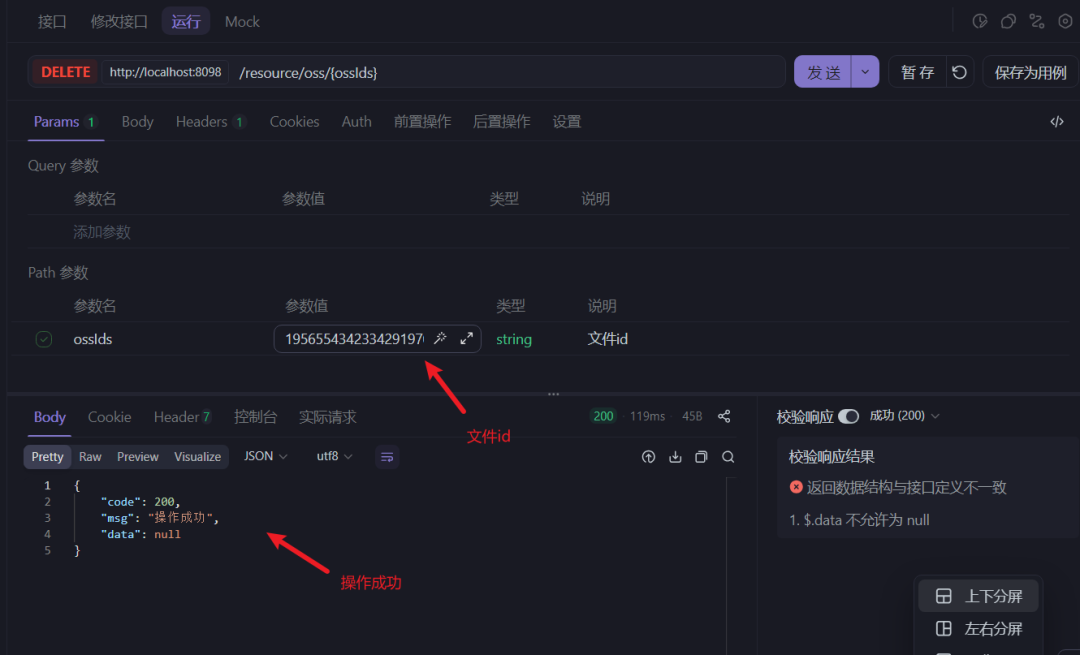Image resolution: width=1080 pixels, height=655 pixels.
Task: Open the 控制台 tab
Action: 255,417
